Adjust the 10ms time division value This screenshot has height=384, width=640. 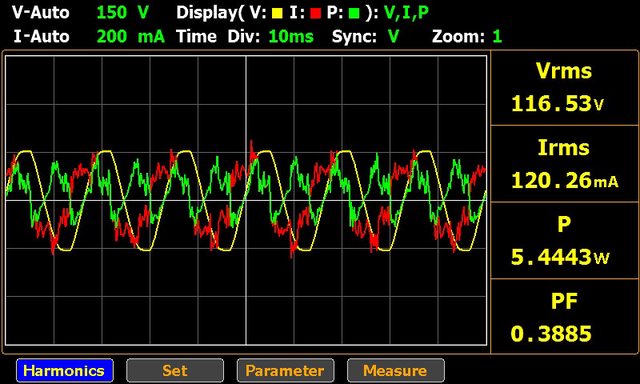(291, 37)
